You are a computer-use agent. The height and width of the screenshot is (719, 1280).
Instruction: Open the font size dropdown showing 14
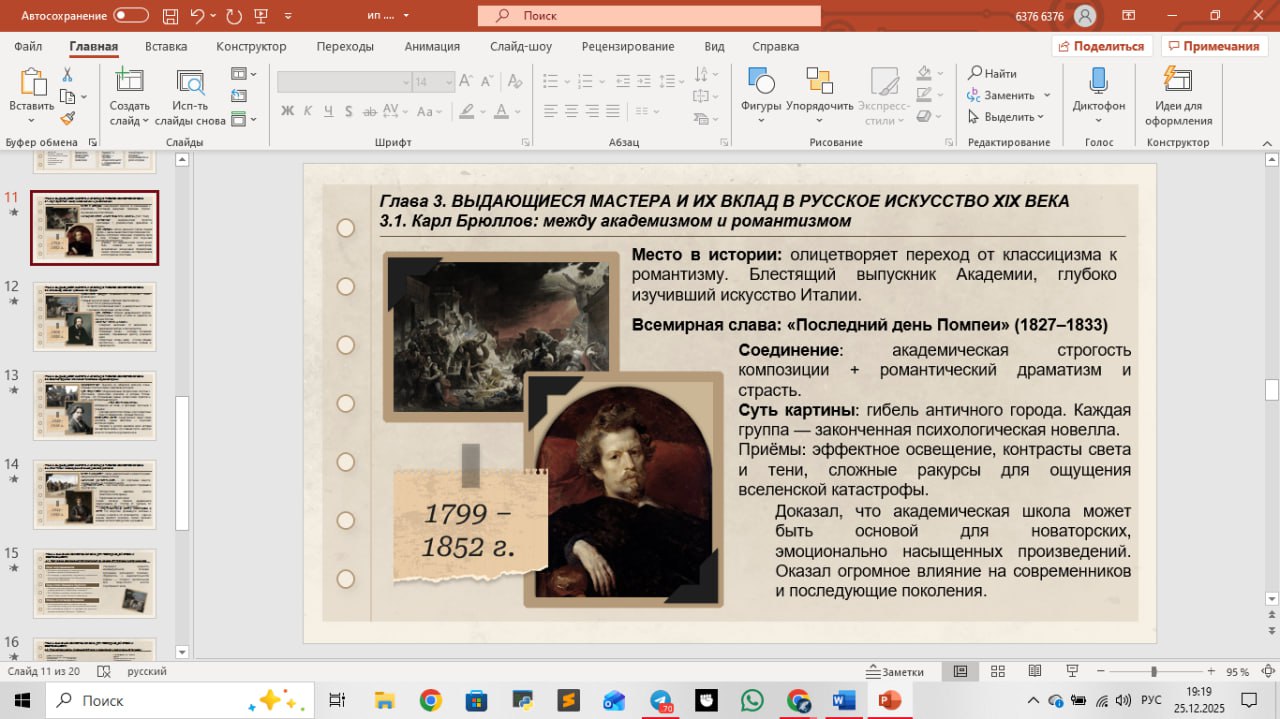[449, 82]
